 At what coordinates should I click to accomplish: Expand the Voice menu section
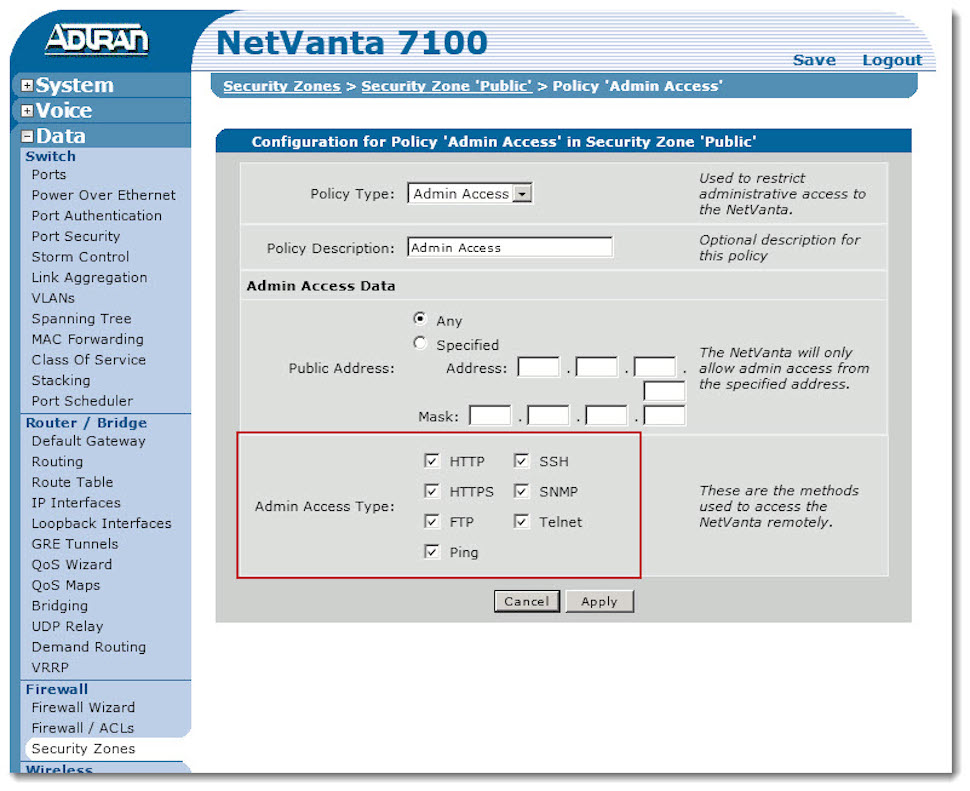(27, 111)
